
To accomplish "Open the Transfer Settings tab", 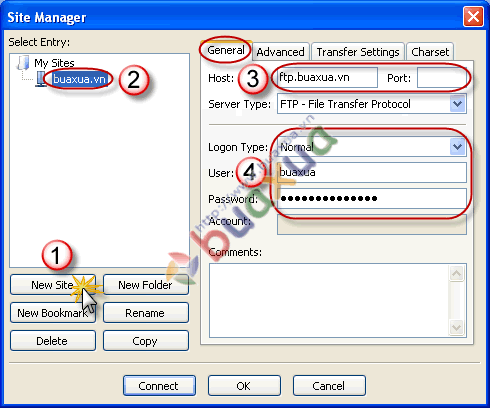I will [358, 52].
